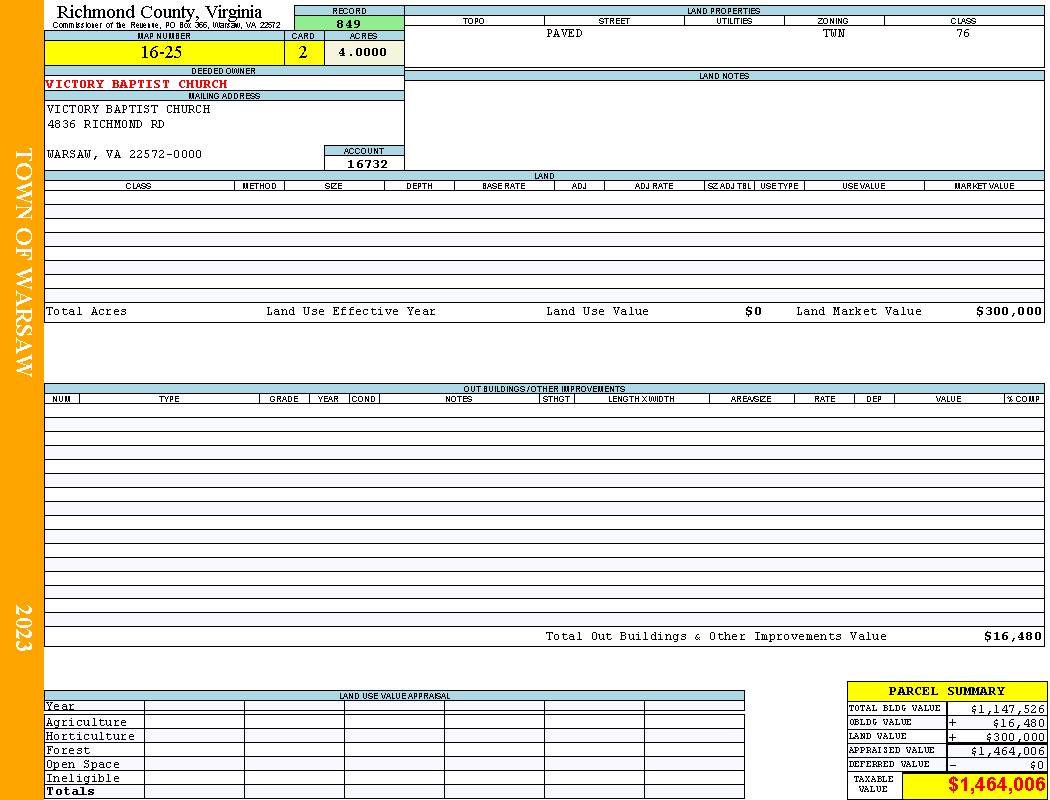Click the BASE RATE column header in Land table
The height and width of the screenshot is (800, 1050).
(x=504, y=185)
